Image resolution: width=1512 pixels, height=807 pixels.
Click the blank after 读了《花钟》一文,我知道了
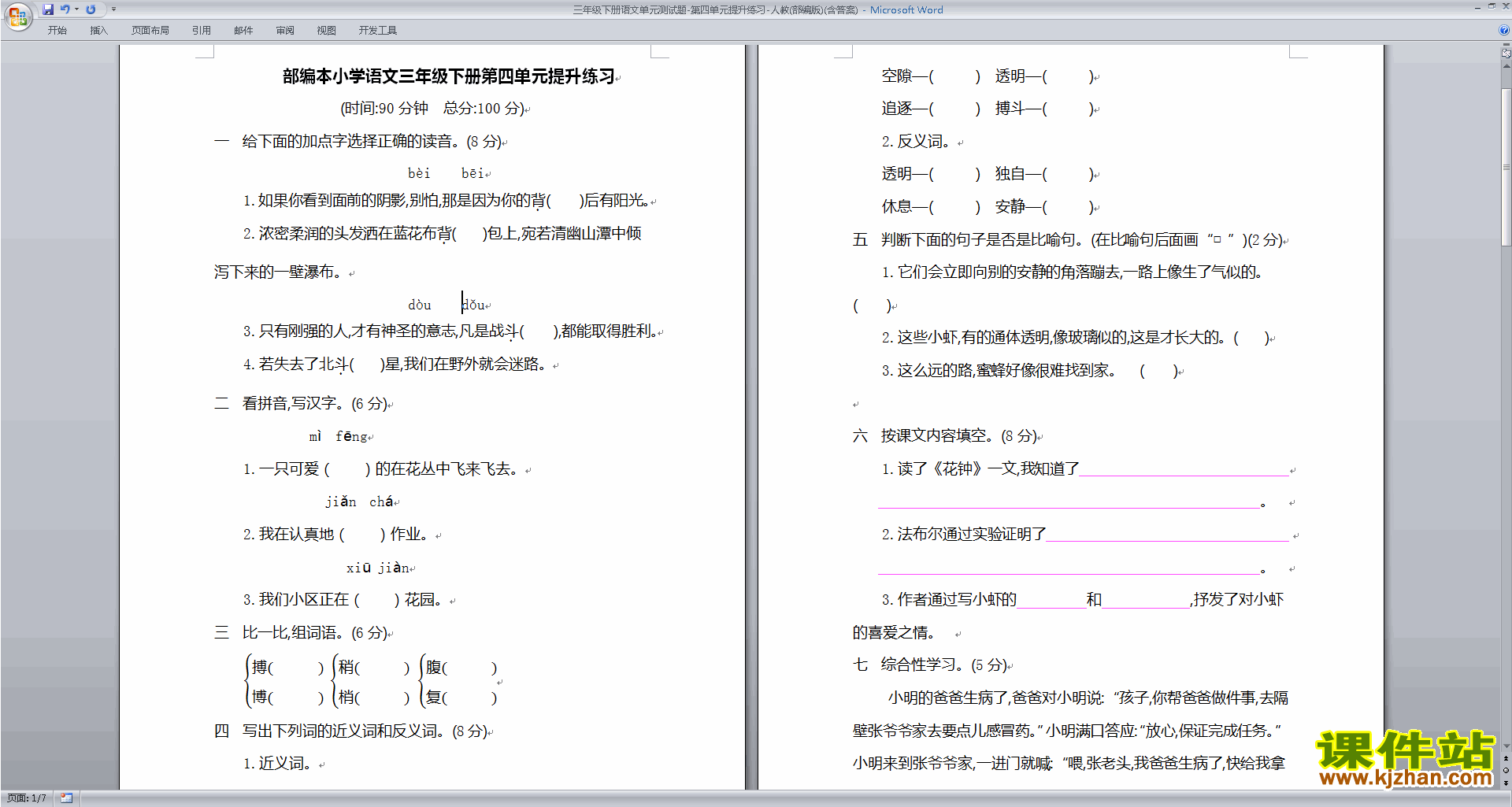1184,470
